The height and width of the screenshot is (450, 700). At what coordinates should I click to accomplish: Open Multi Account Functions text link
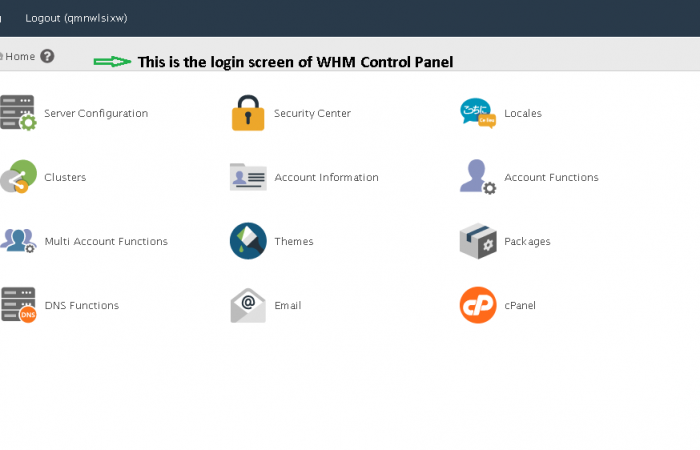click(106, 241)
